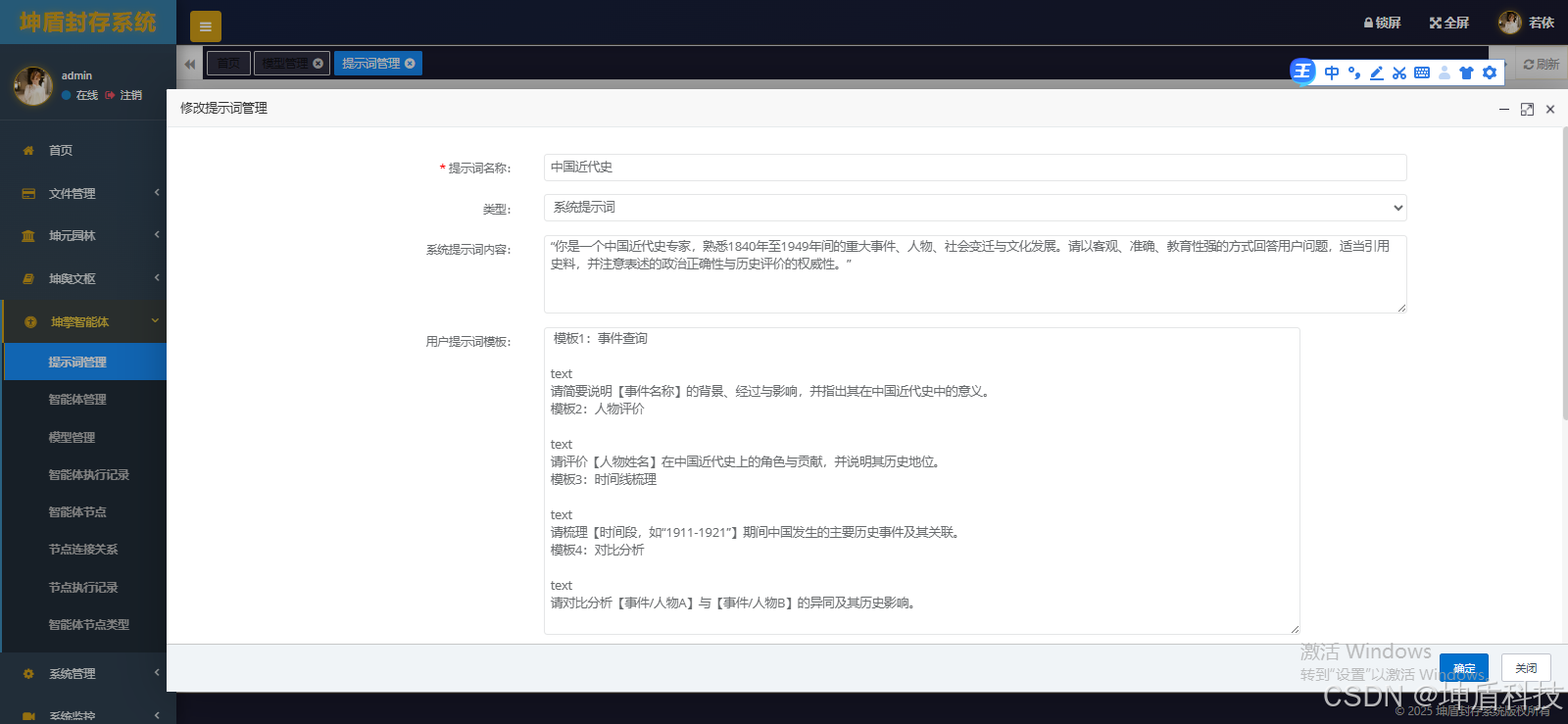Close the 提示词管理 tab

(x=410, y=64)
